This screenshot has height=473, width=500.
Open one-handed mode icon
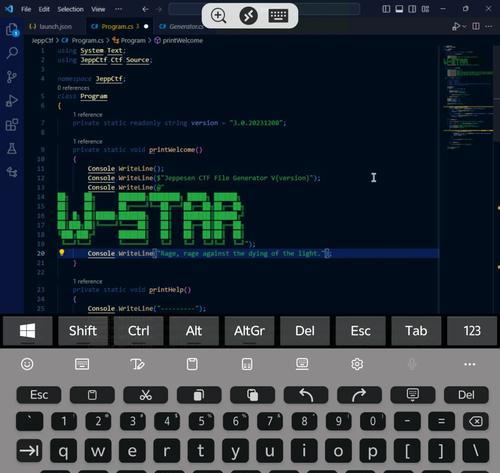click(247, 364)
